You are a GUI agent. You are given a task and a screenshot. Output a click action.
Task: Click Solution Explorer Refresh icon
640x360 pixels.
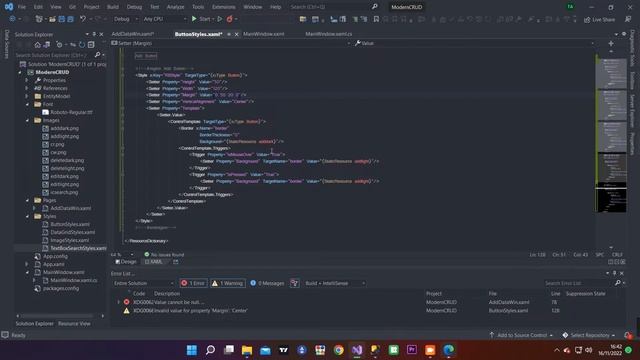pyautogui.click(x=82, y=44)
